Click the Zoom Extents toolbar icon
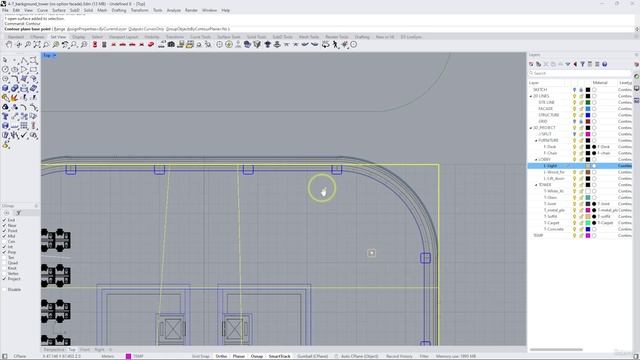 point(37,44)
